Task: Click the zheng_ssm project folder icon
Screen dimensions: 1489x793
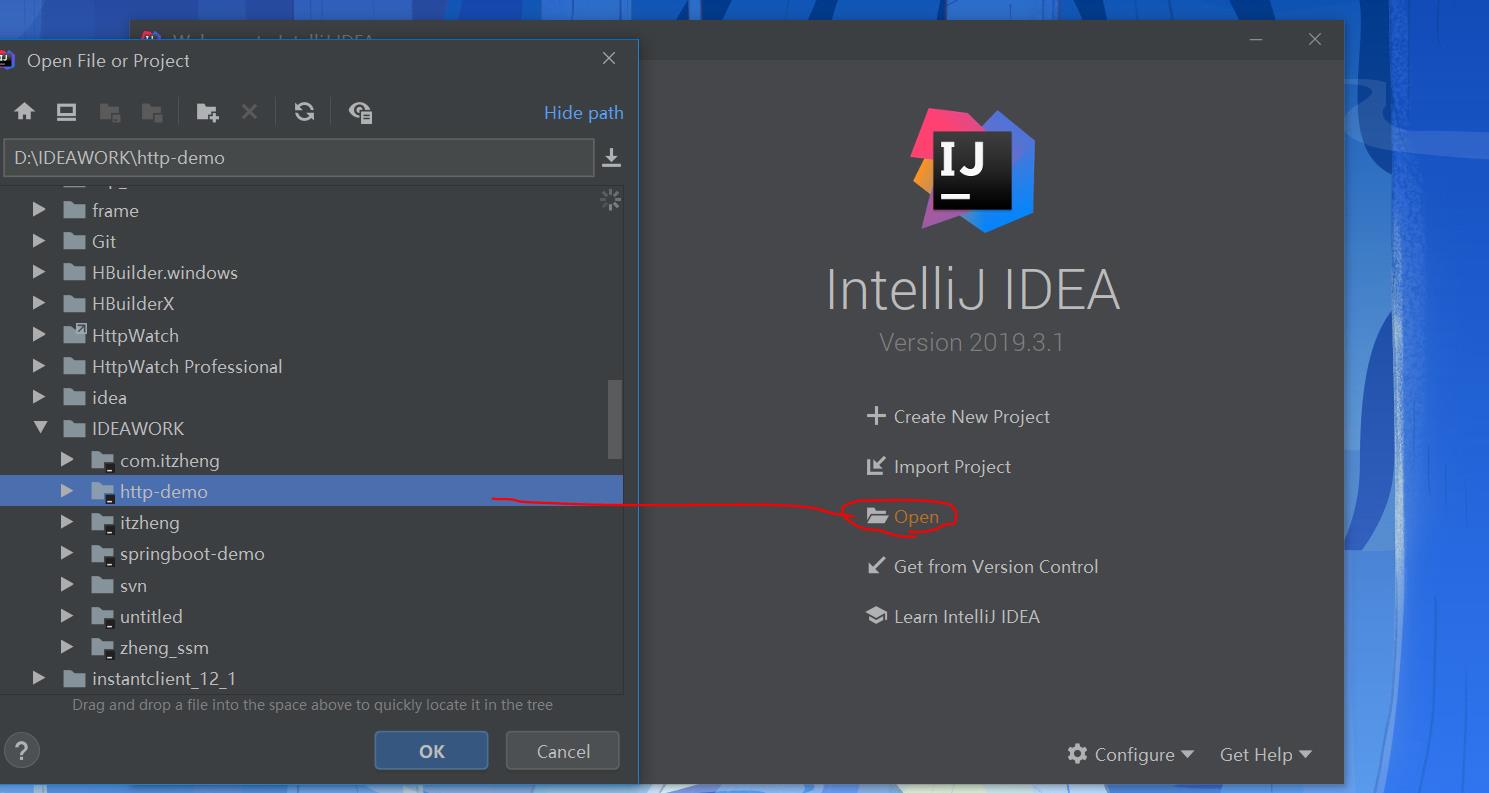Action: [x=103, y=648]
